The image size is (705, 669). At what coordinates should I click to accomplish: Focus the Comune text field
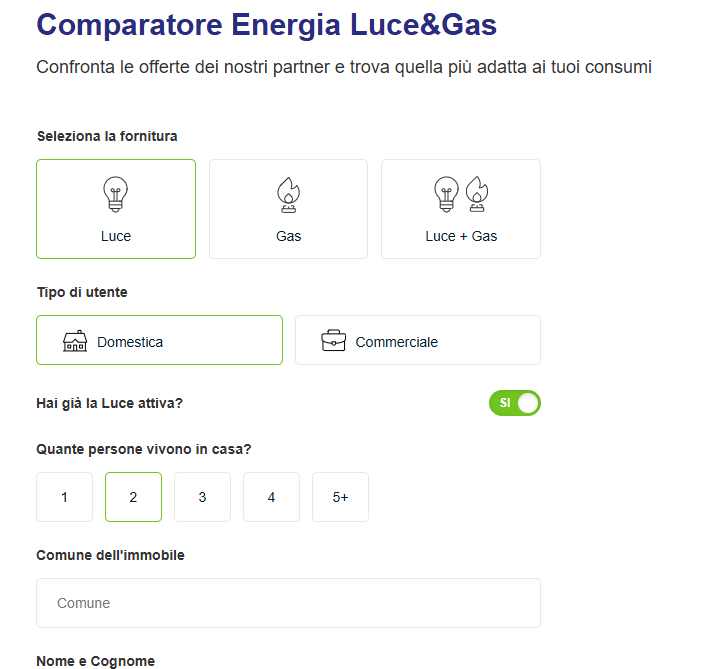click(x=288, y=603)
